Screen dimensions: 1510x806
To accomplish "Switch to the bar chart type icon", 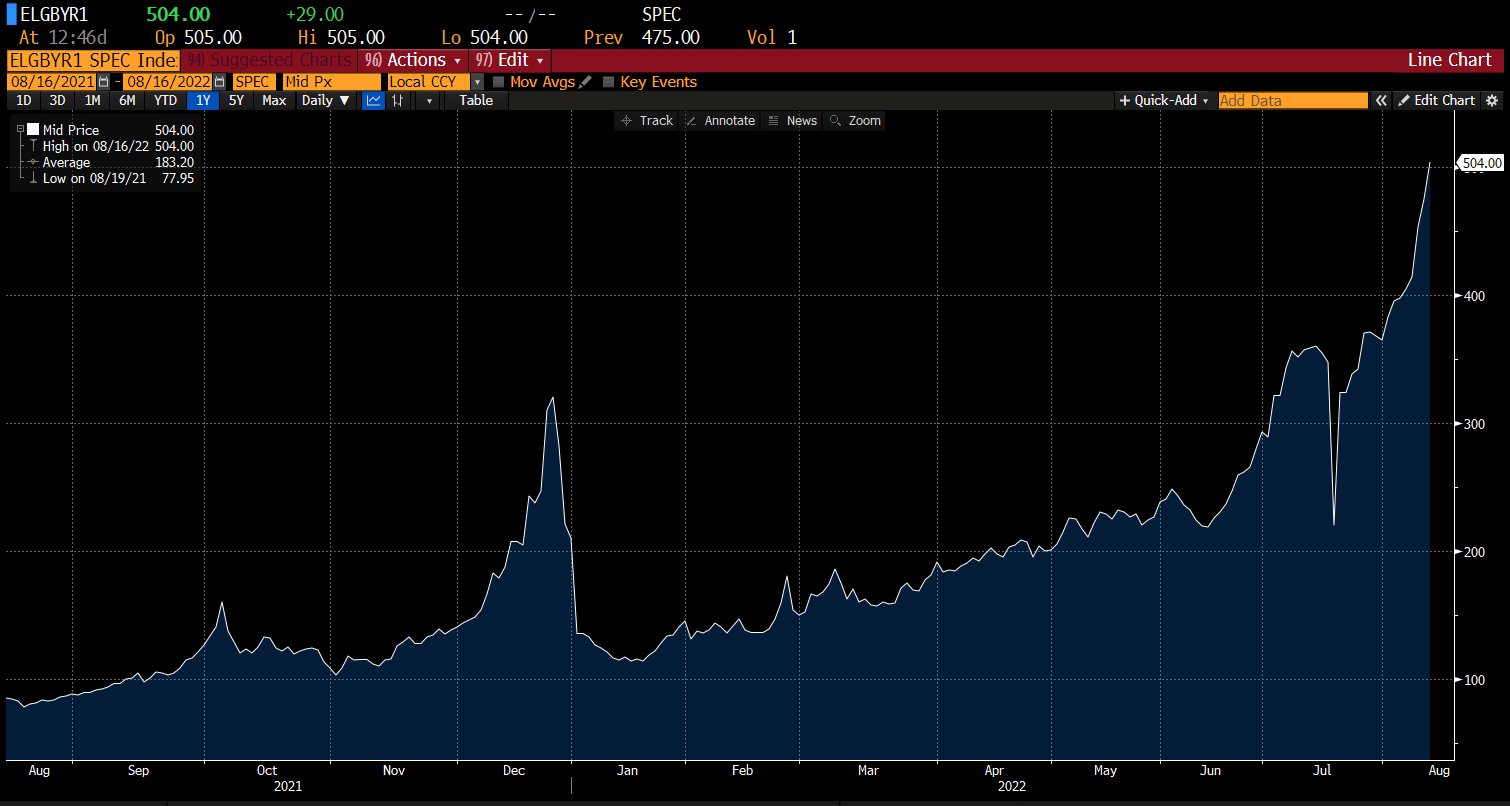I will click(x=398, y=100).
